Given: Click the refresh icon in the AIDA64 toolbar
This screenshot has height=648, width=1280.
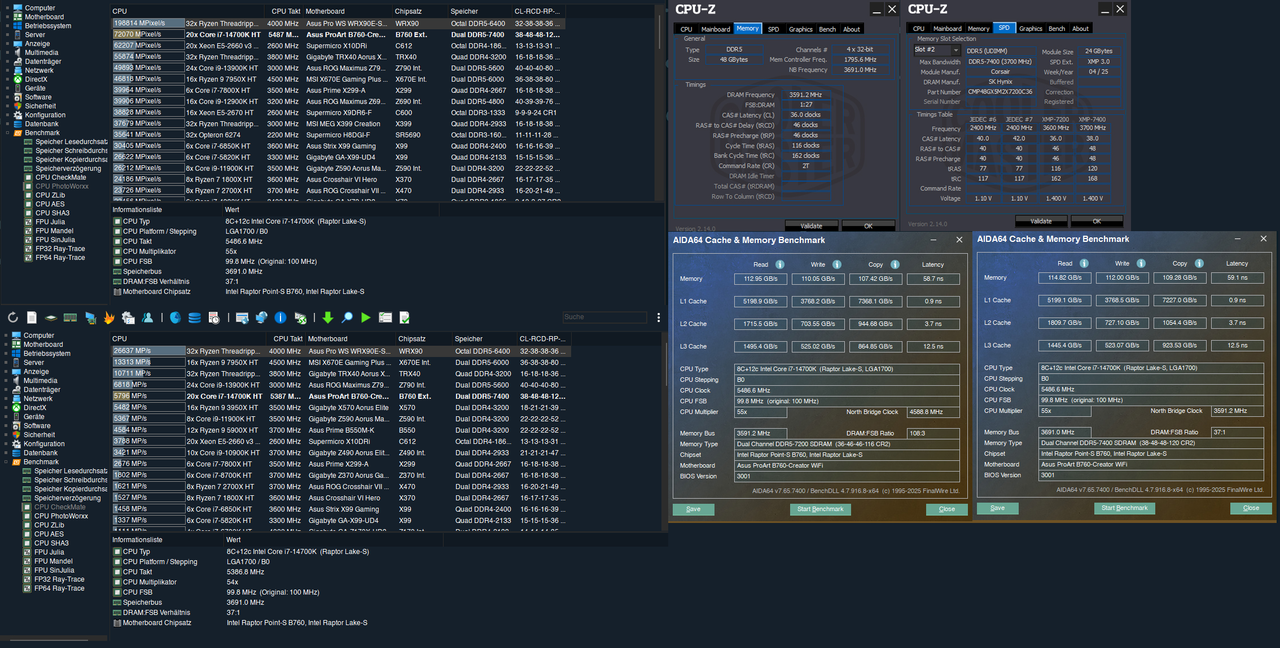Looking at the screenshot, I should click(13, 318).
